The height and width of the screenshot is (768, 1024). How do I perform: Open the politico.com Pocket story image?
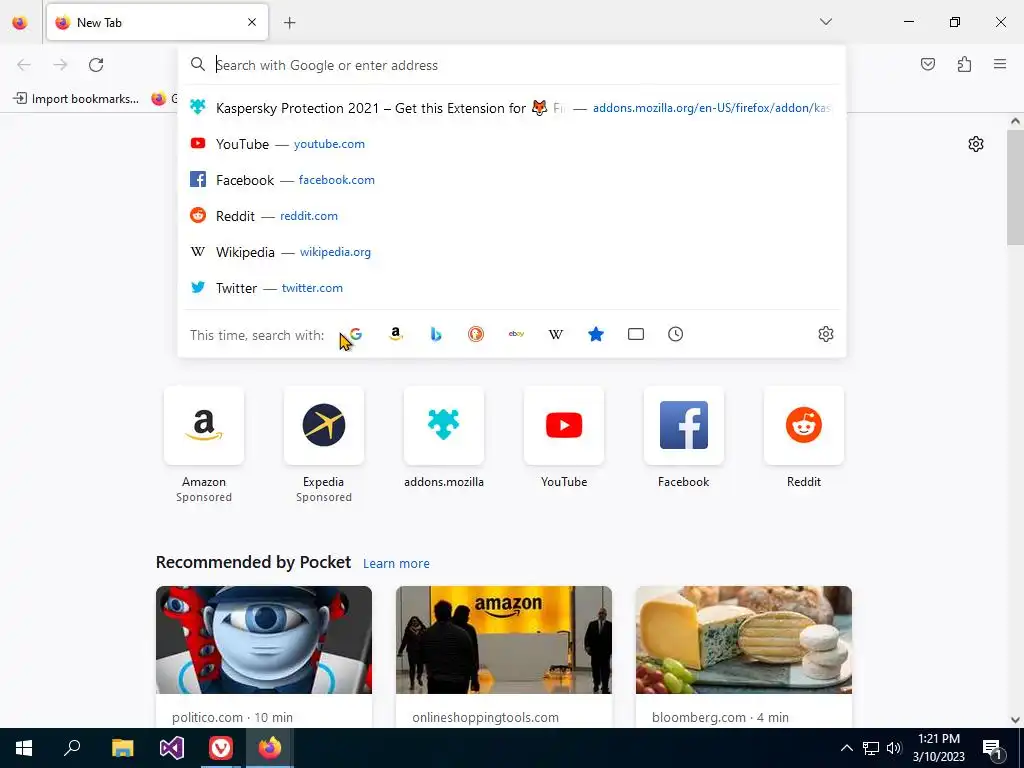pyautogui.click(x=264, y=640)
